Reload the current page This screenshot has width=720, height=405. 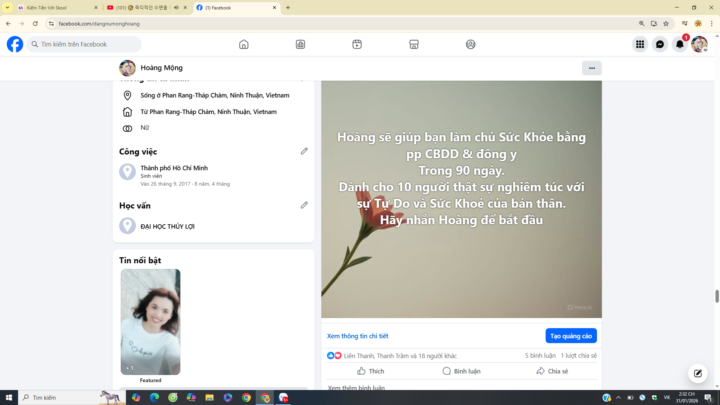coord(35,23)
